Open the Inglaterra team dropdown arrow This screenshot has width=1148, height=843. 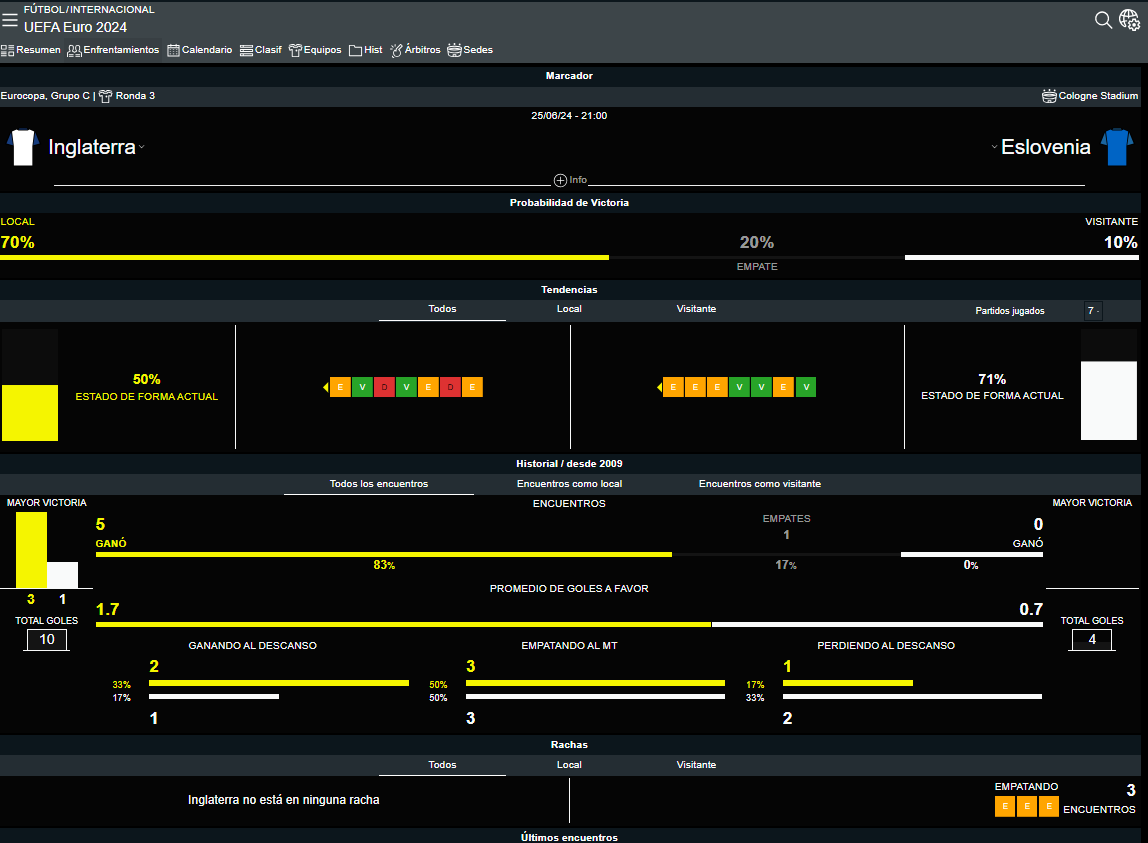coord(142,148)
